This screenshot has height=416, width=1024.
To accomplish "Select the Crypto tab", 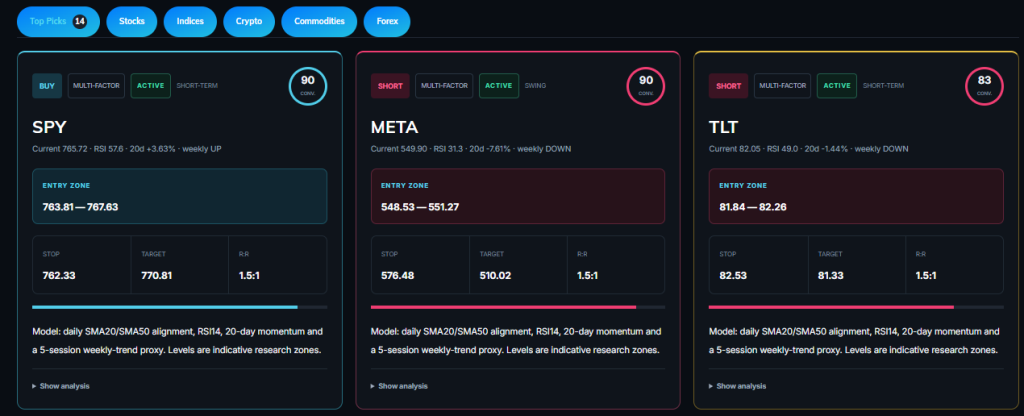I will click(249, 22).
